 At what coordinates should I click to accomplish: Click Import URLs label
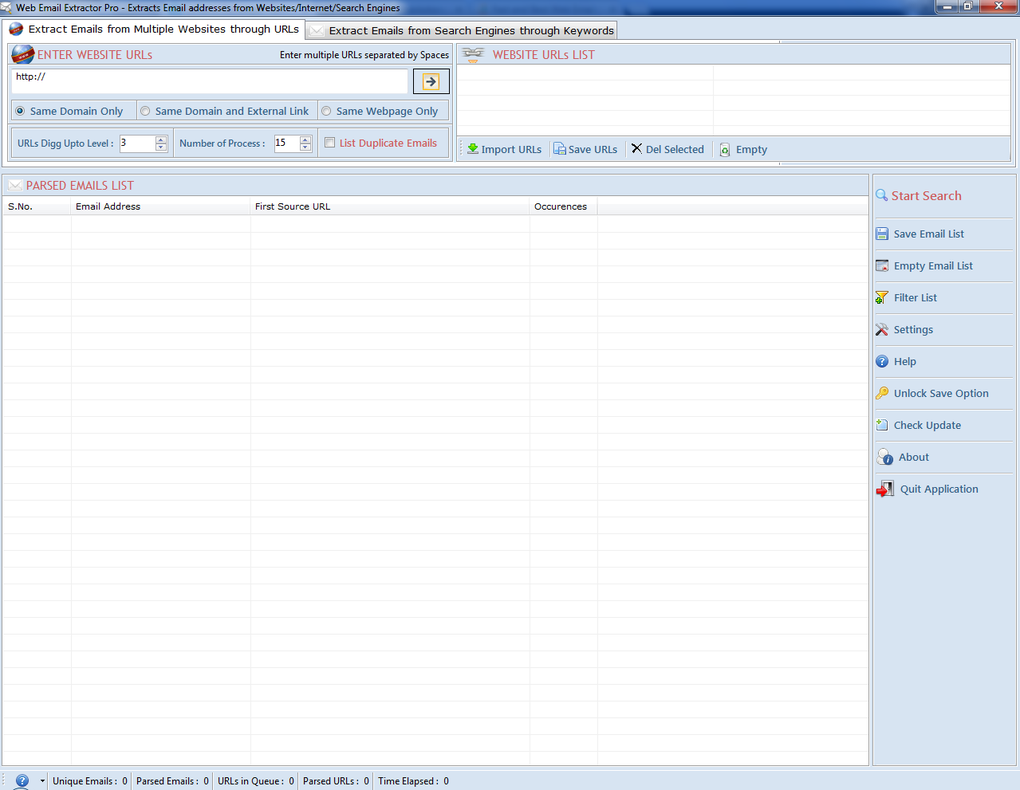[x=511, y=149]
